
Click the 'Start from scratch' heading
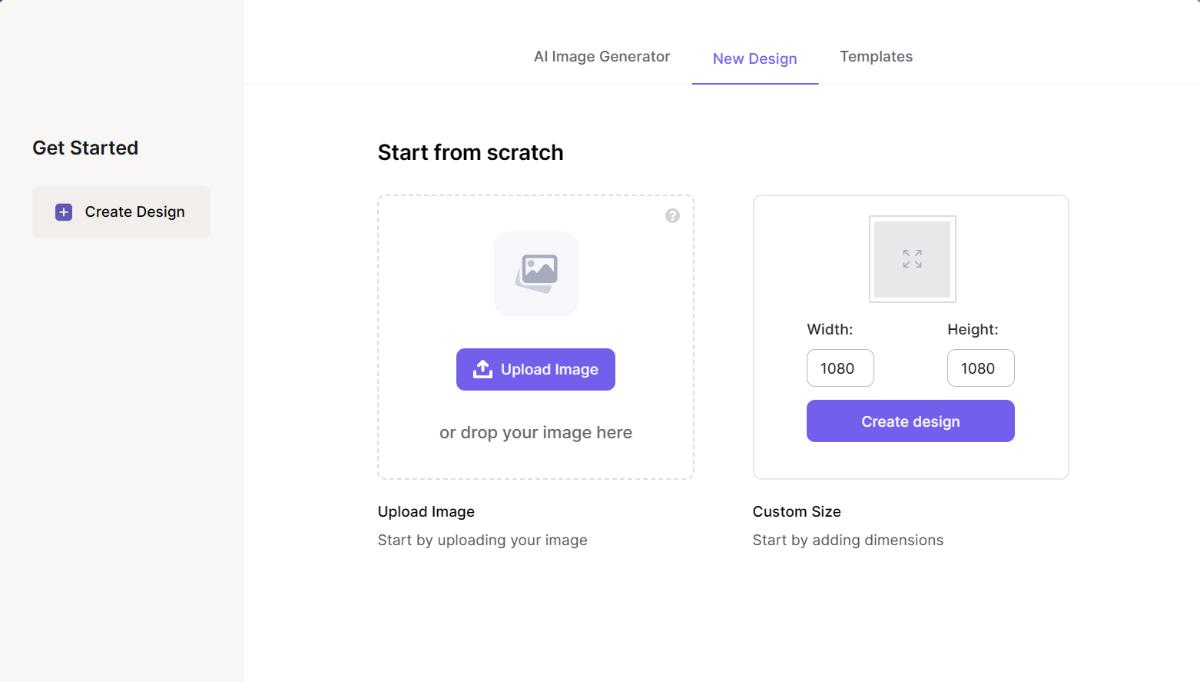pyautogui.click(x=470, y=153)
